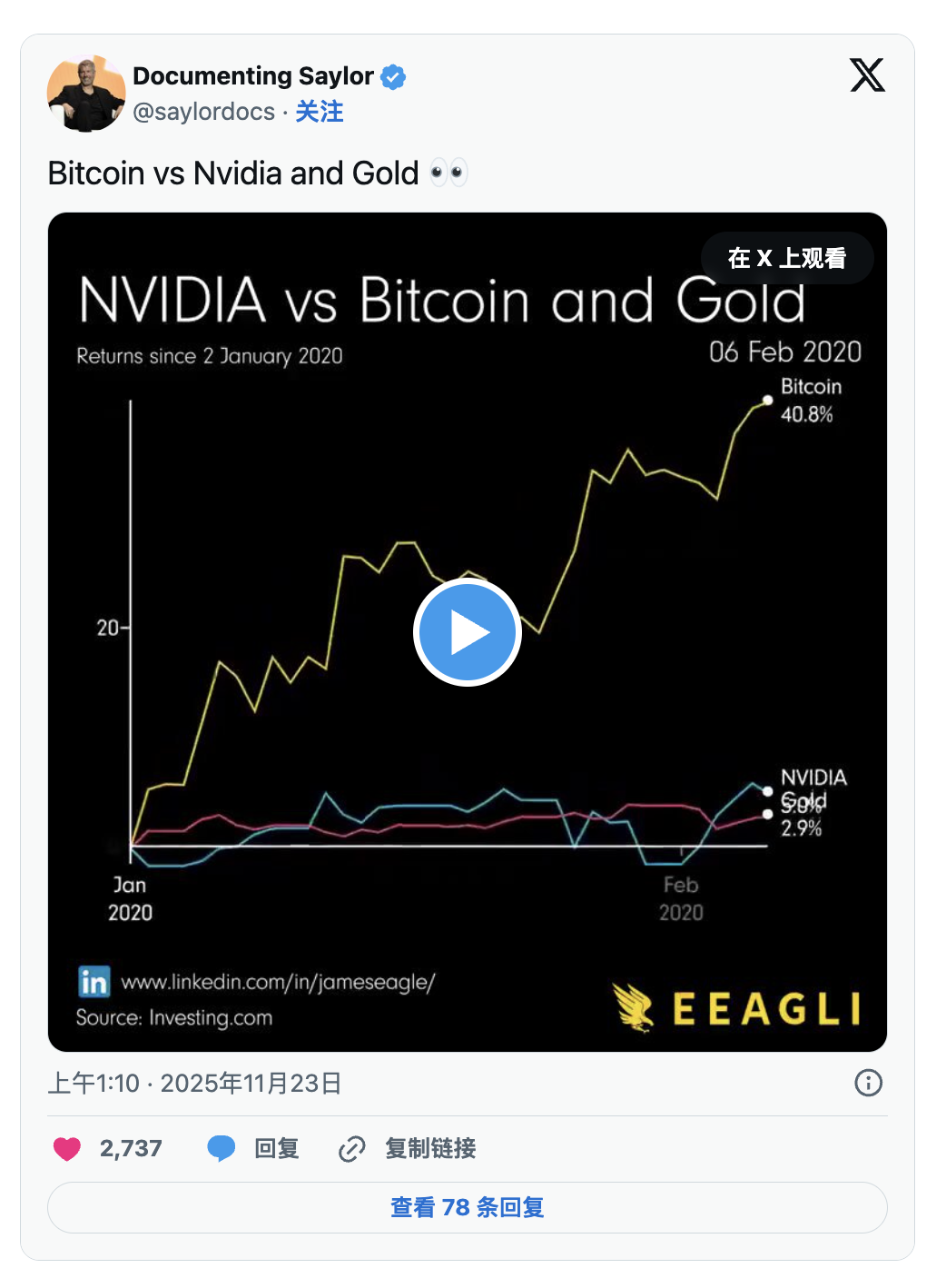View replies via 查看 78 条回复

pyautogui.click(x=467, y=1207)
